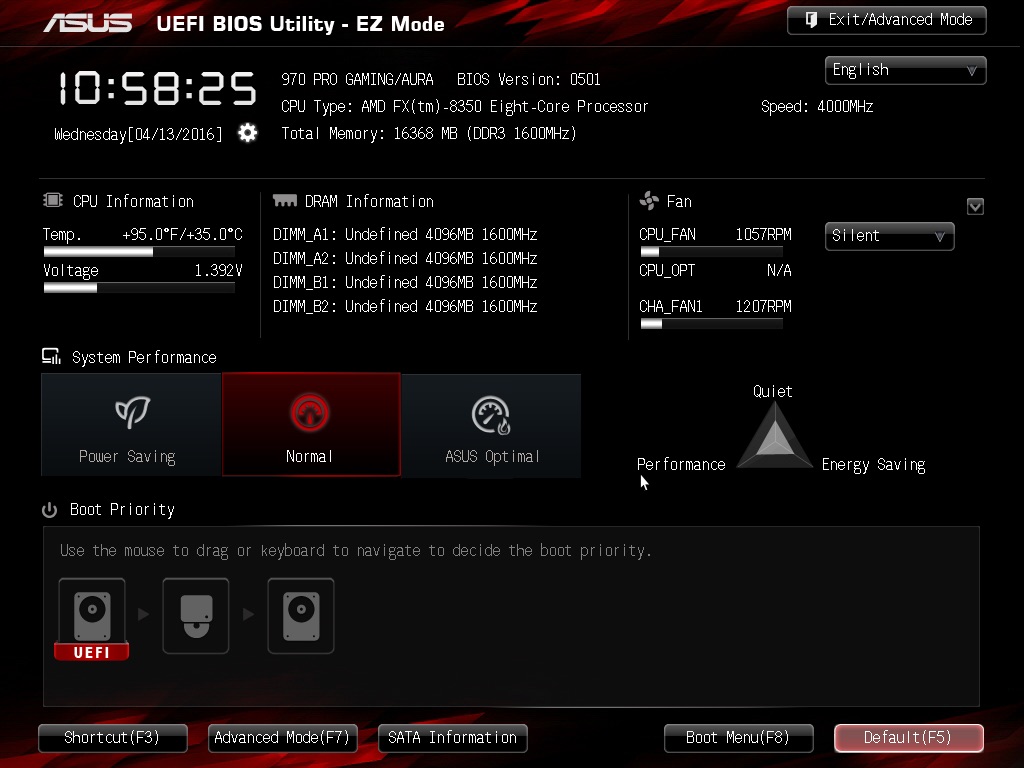This screenshot has height=768, width=1024.
Task: Select the Power Saving leaf icon
Action: click(x=132, y=411)
